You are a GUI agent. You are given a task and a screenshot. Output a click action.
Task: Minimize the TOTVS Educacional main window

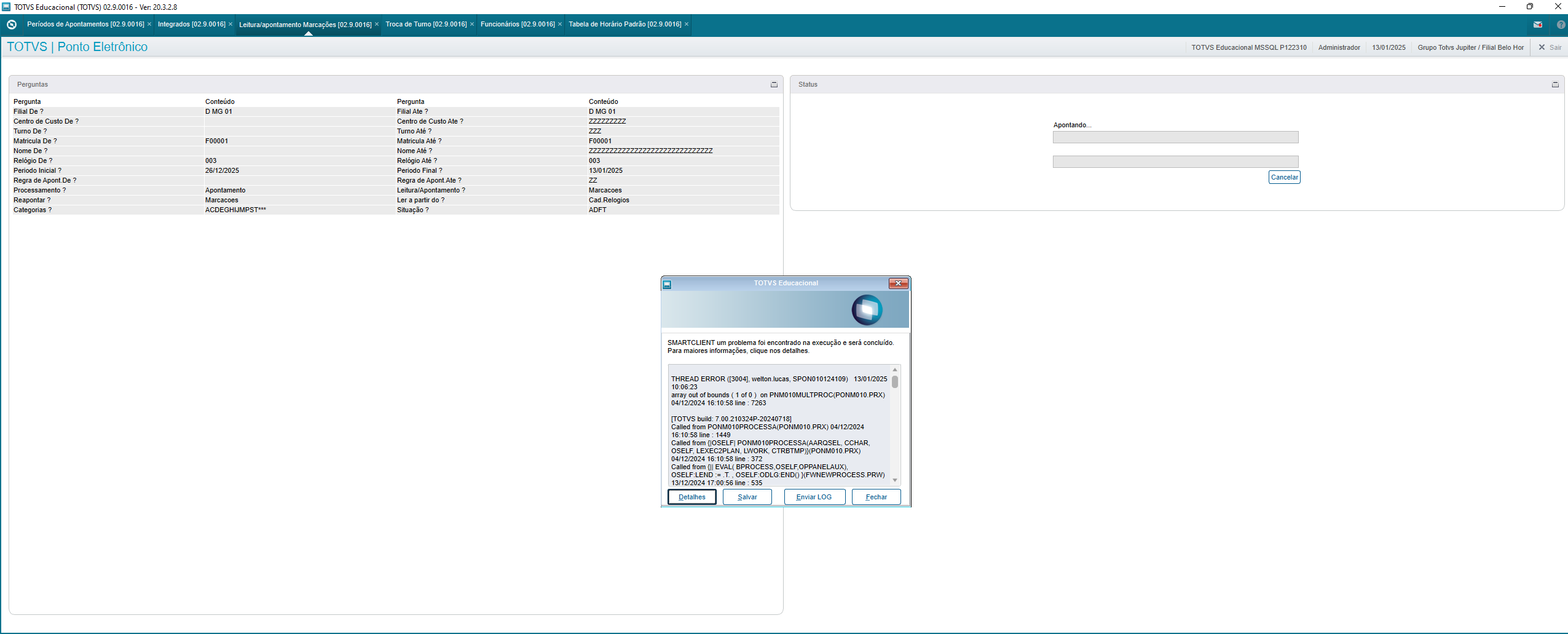[x=1502, y=7]
